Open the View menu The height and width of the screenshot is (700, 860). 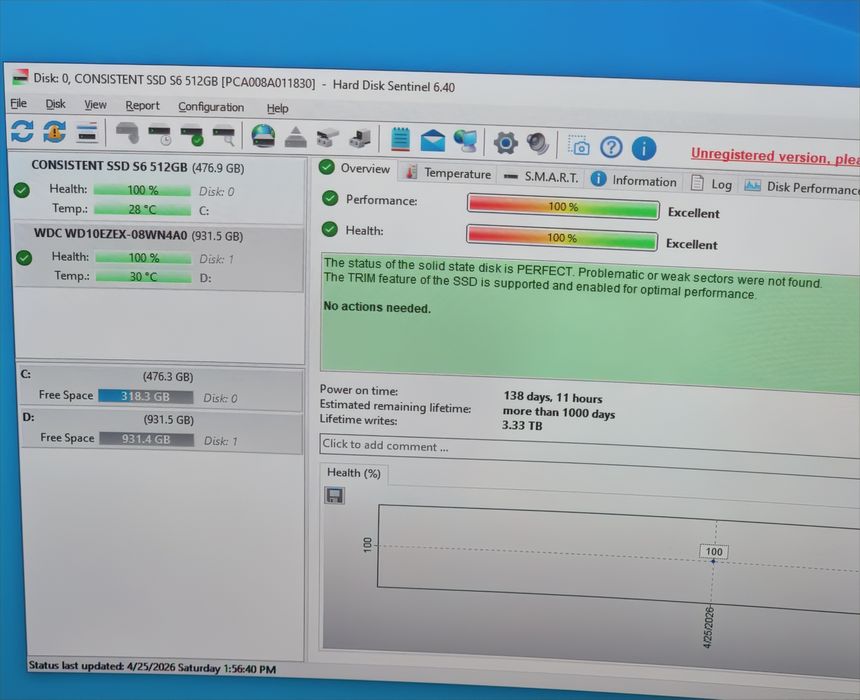click(95, 104)
